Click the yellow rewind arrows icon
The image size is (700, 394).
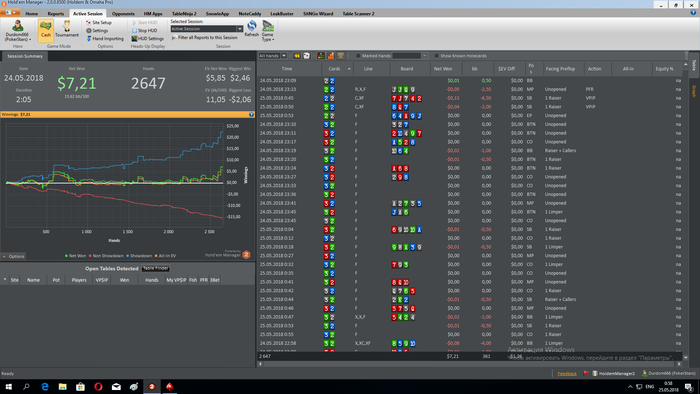(x=297, y=56)
